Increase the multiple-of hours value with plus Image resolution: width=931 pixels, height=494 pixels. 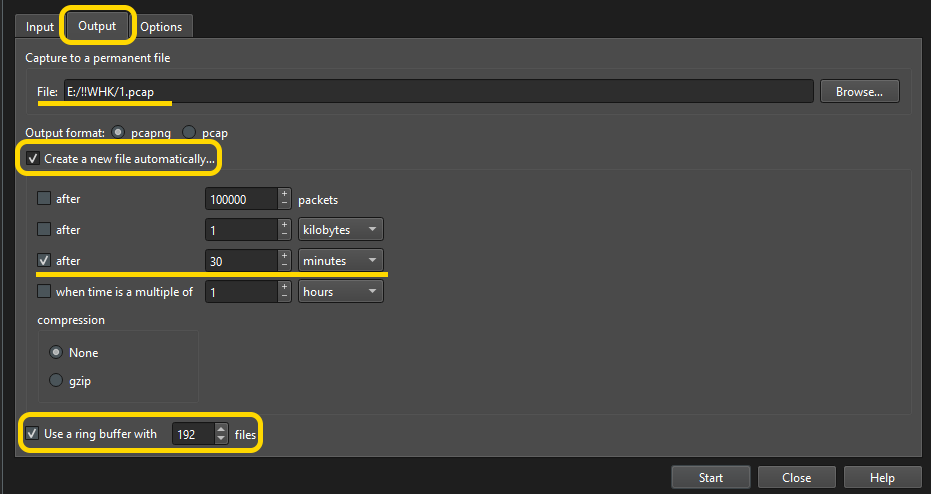click(x=284, y=286)
